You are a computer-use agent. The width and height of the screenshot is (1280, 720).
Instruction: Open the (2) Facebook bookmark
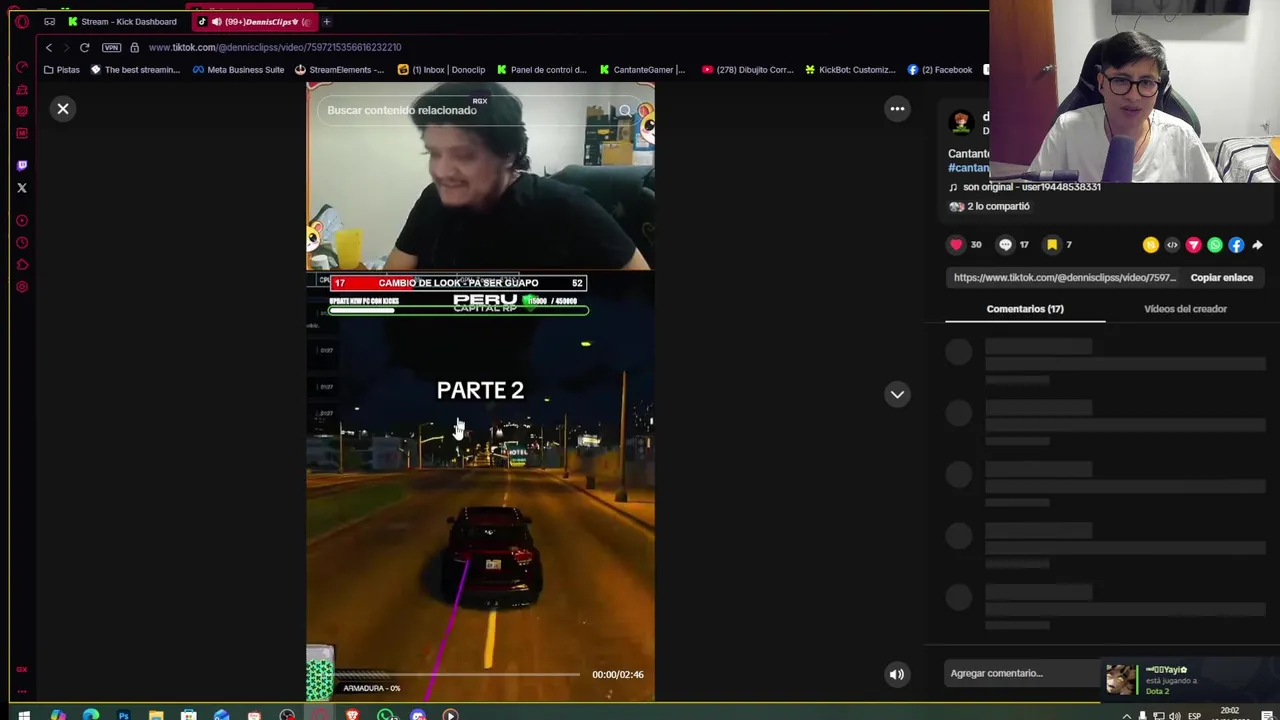point(940,70)
